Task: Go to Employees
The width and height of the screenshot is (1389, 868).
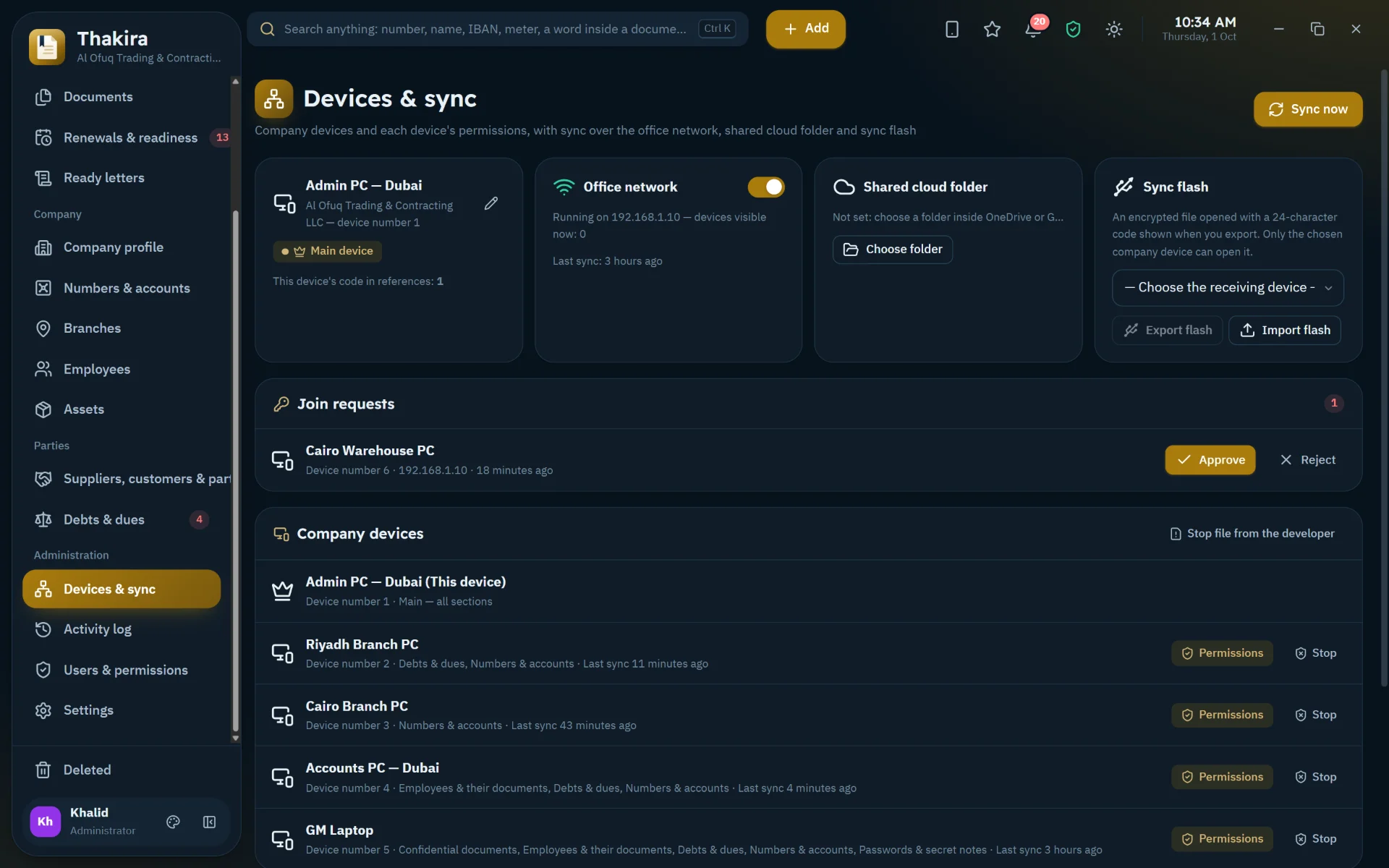Action: 123,369
